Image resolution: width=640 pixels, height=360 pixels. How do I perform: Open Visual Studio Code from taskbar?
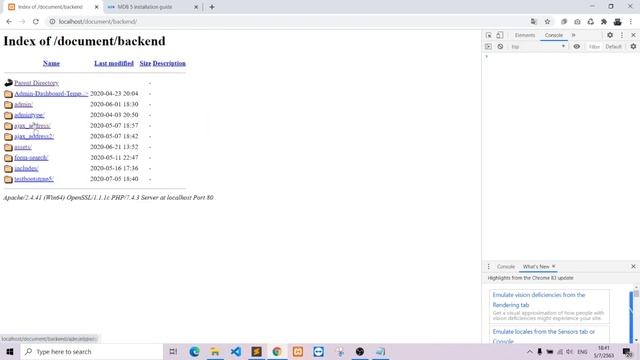click(x=236, y=351)
